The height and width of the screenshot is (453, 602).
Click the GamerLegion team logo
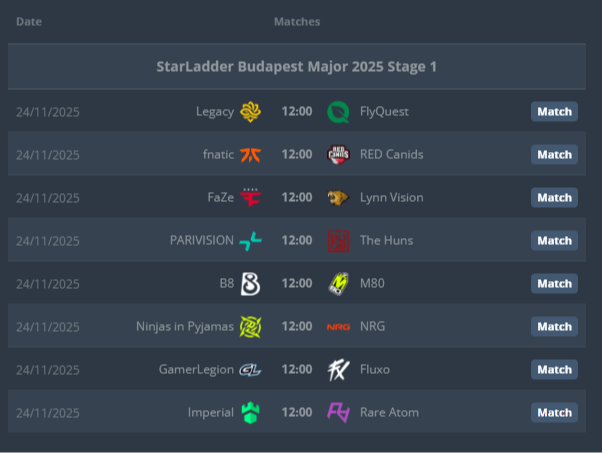pos(250,369)
